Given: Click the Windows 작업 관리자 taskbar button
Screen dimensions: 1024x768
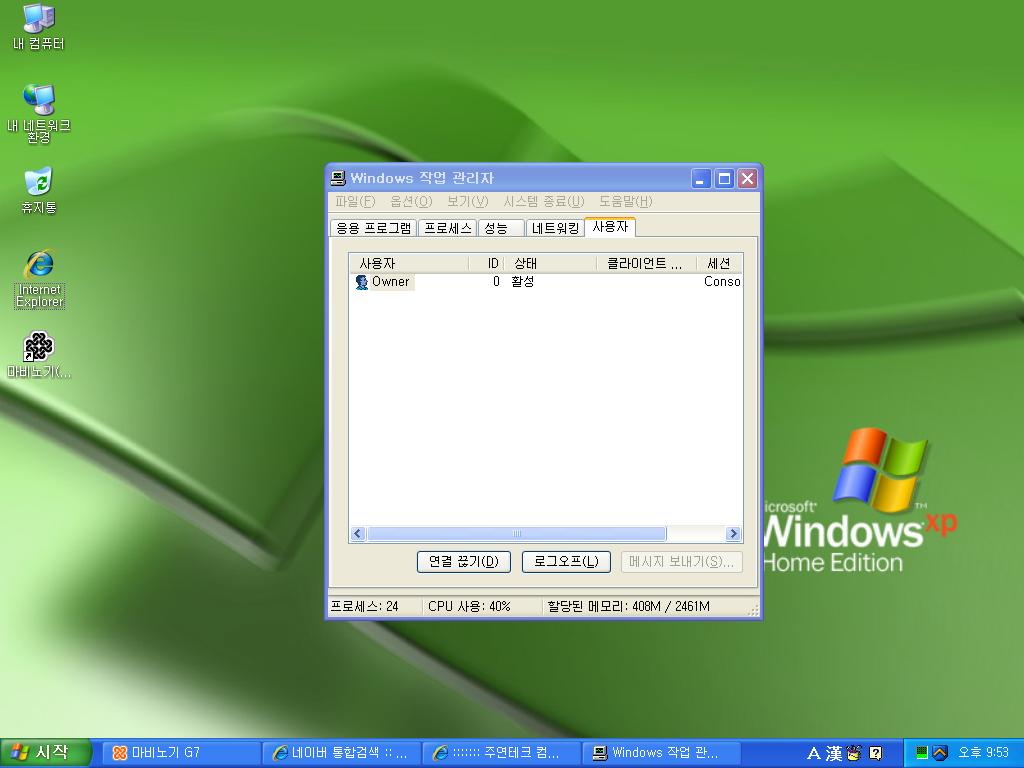Looking at the screenshot, I should coord(661,753).
